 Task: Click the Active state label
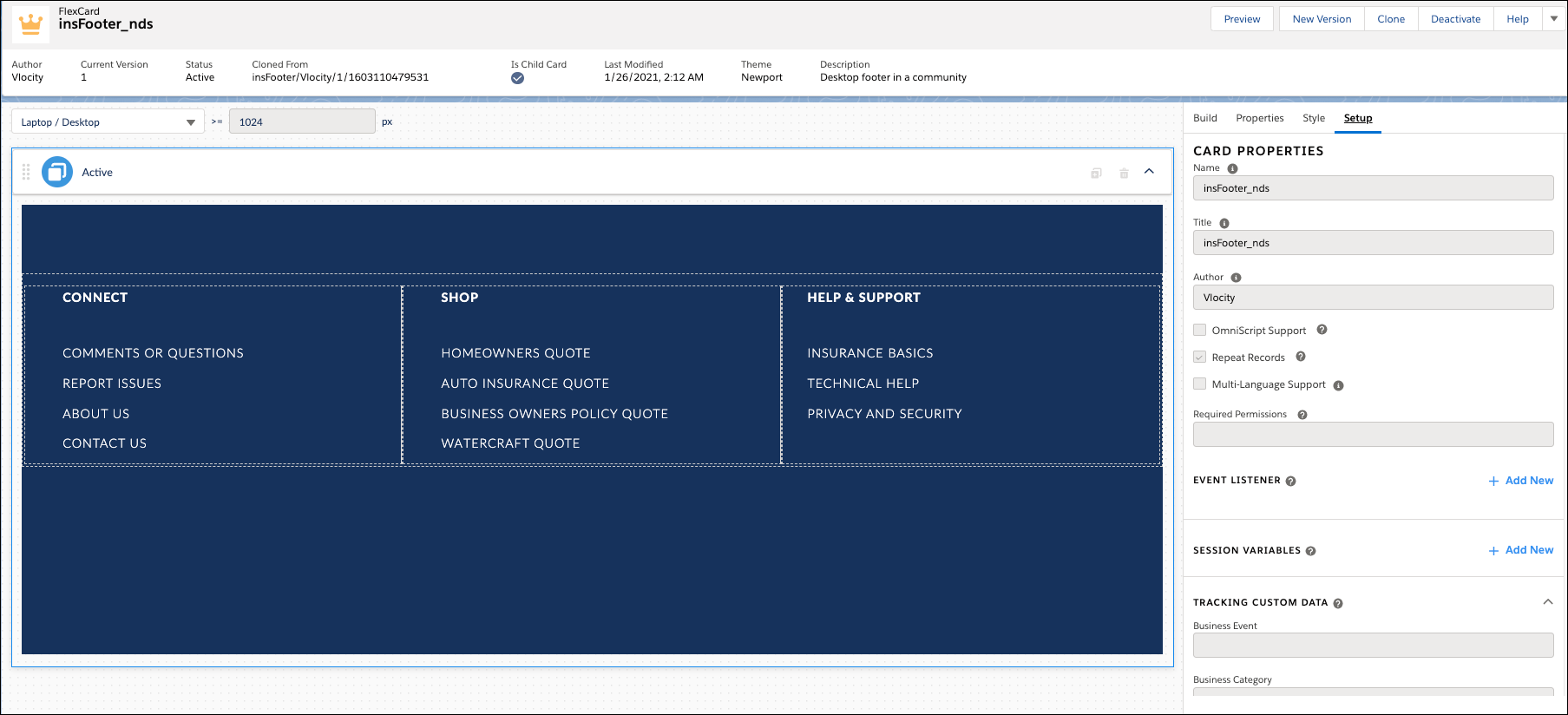pyautogui.click(x=97, y=173)
